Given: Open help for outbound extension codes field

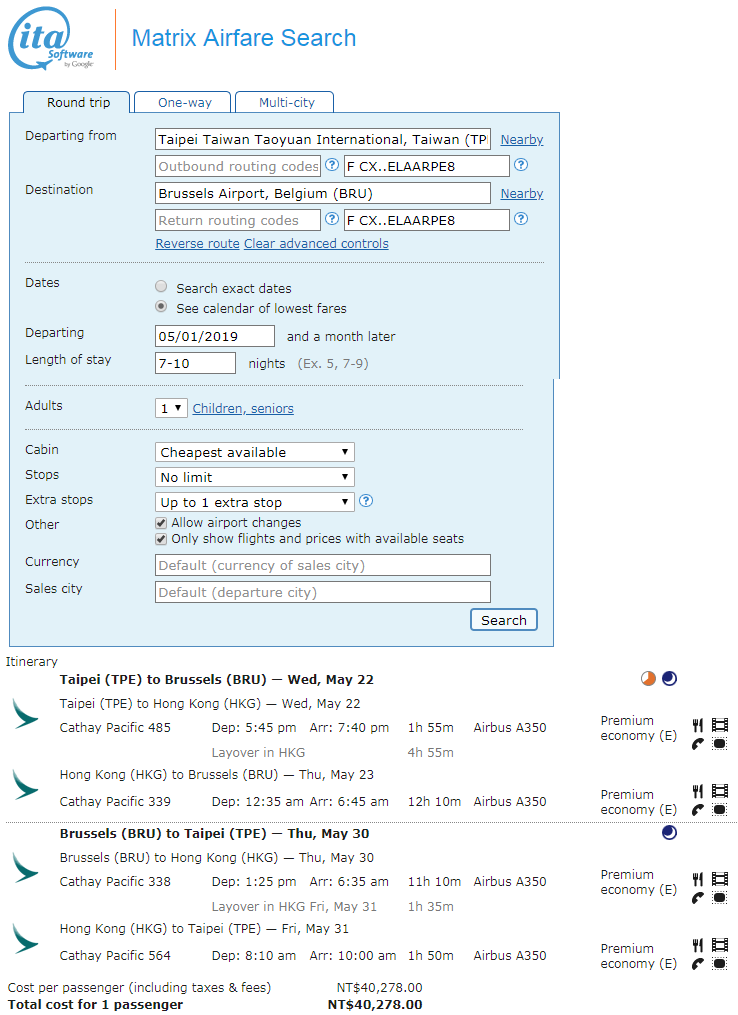Looking at the screenshot, I should [x=520, y=165].
